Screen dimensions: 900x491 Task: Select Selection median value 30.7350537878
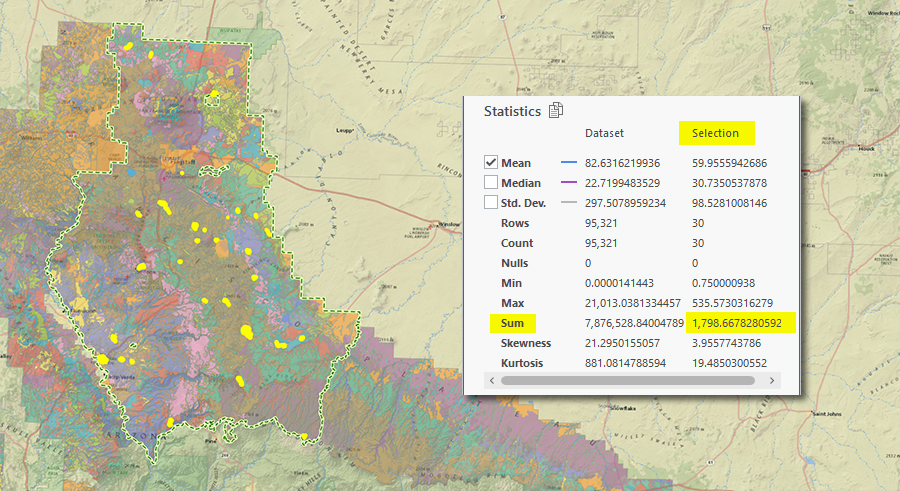729,183
